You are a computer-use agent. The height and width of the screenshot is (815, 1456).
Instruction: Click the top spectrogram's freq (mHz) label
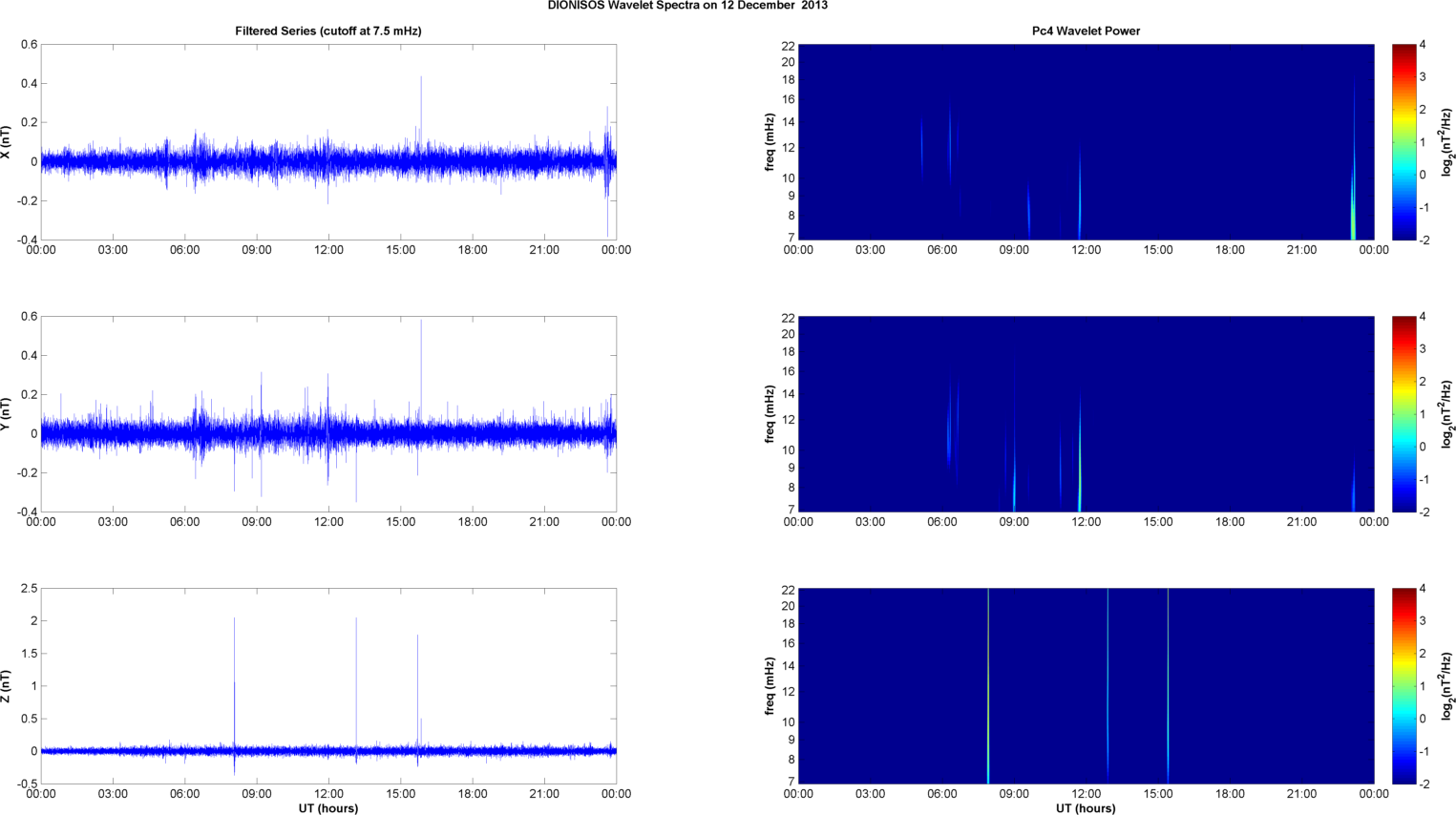(770, 142)
